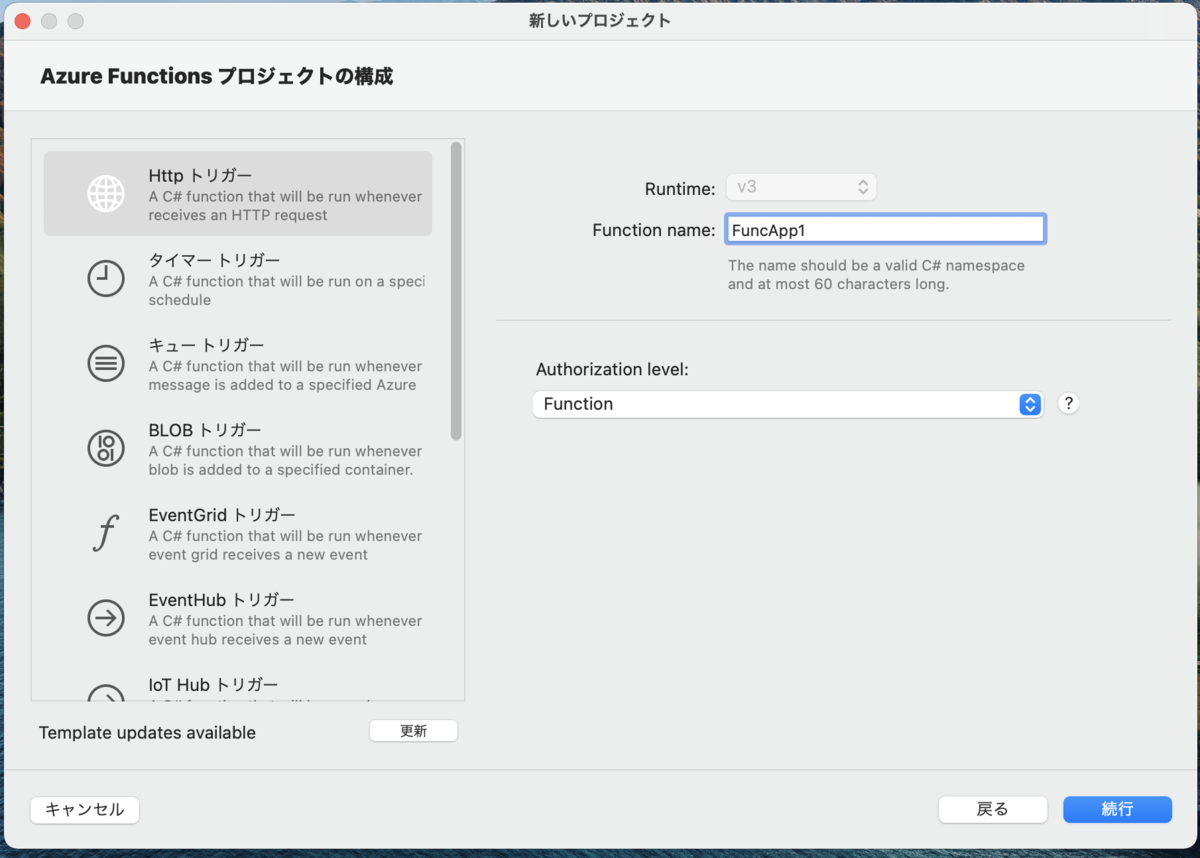Select the EventGrid トリガー template title
This screenshot has width=1200, height=858.
(x=222, y=516)
